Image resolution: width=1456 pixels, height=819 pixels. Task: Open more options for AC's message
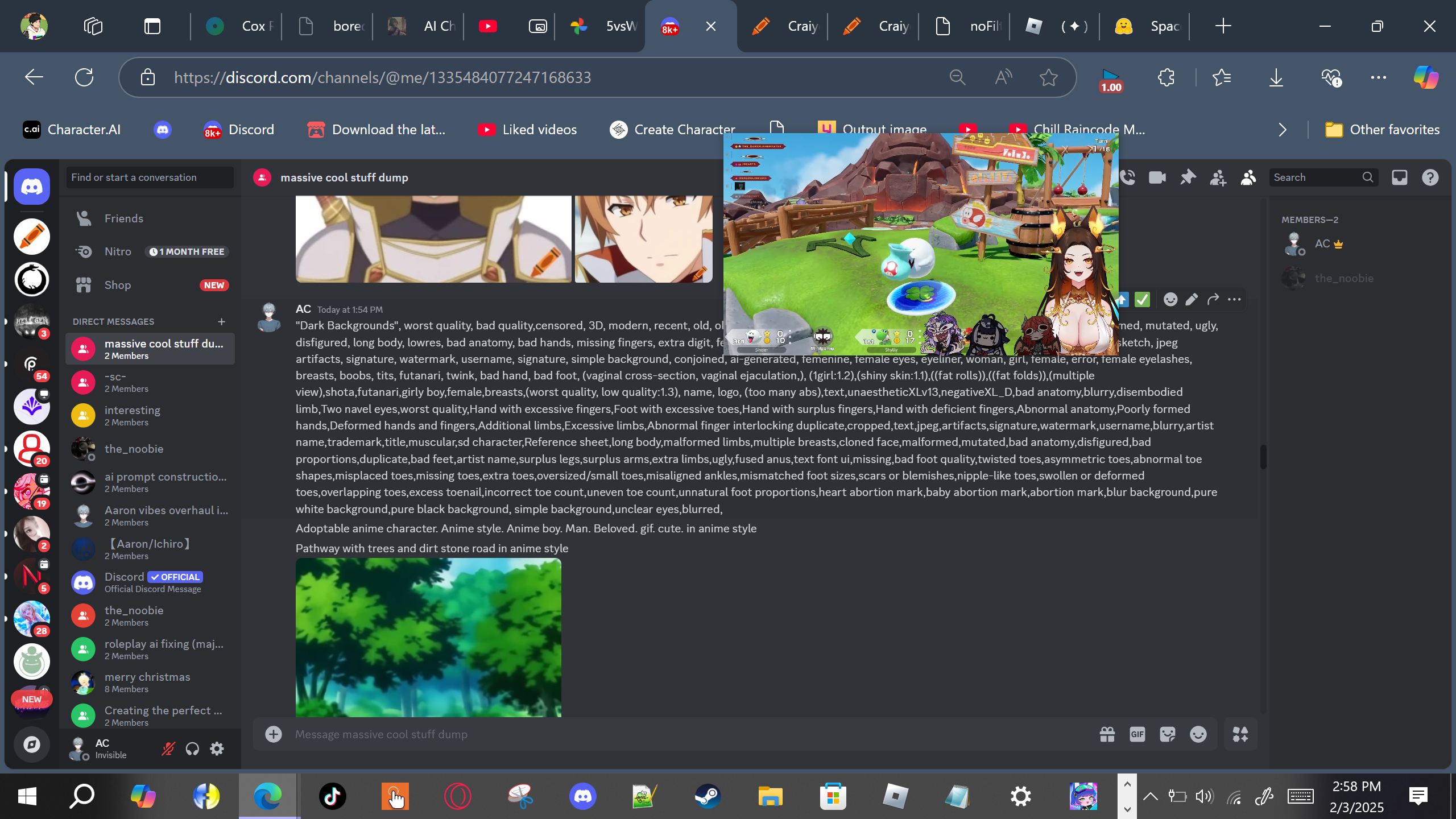coord(1234,299)
